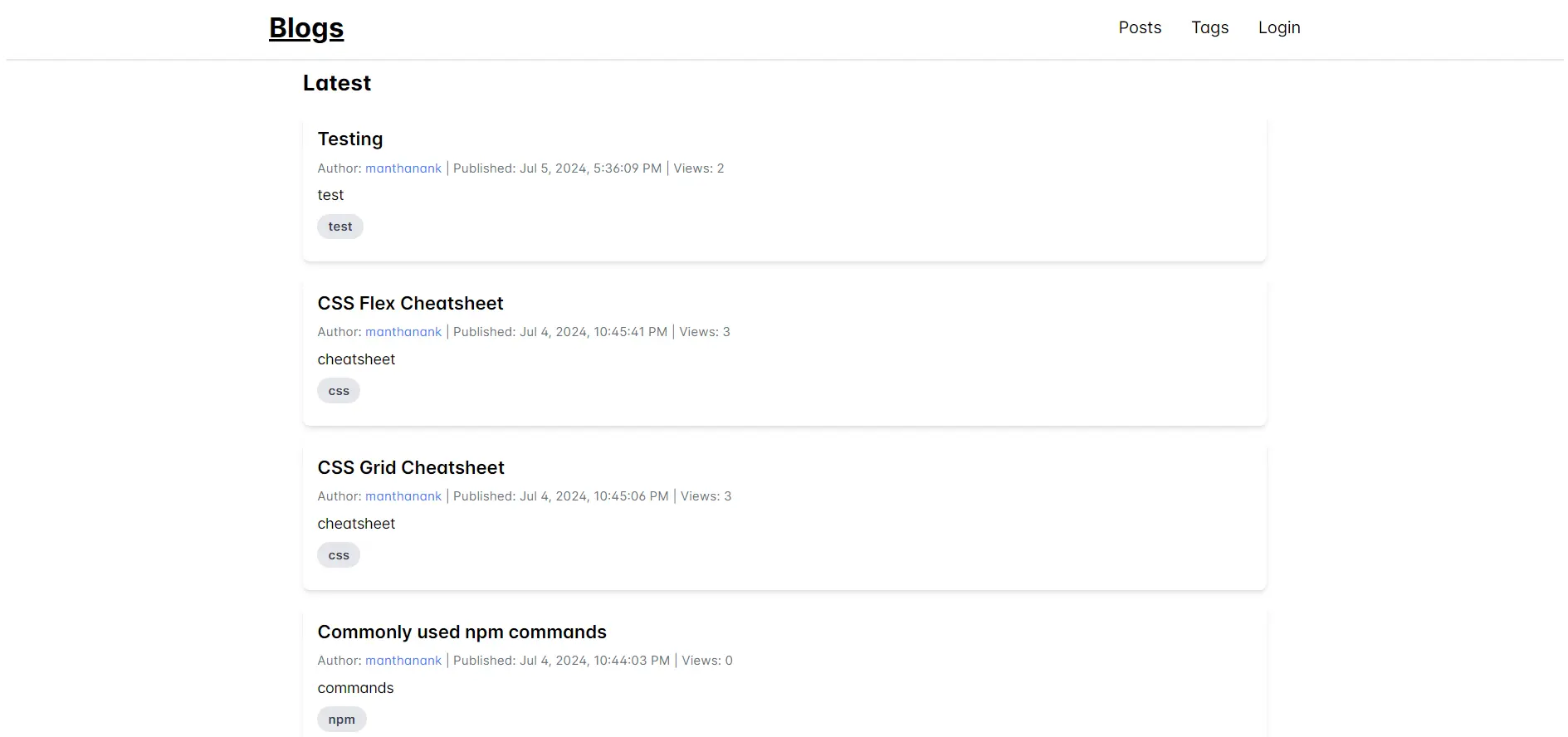The width and height of the screenshot is (1568, 737).
Task: Click the 'Latest' section heading
Action: 336,83
